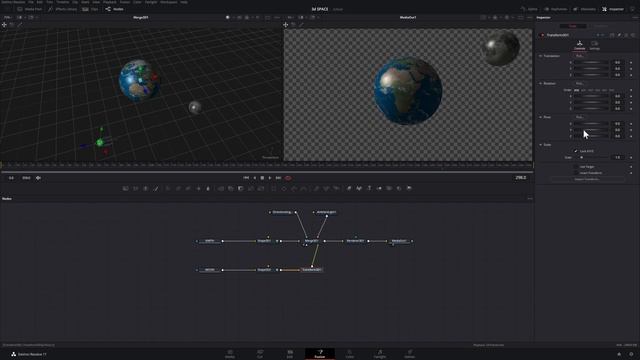Collapse the Pivot section
Screen dimensions: 640x360
coord(540,117)
